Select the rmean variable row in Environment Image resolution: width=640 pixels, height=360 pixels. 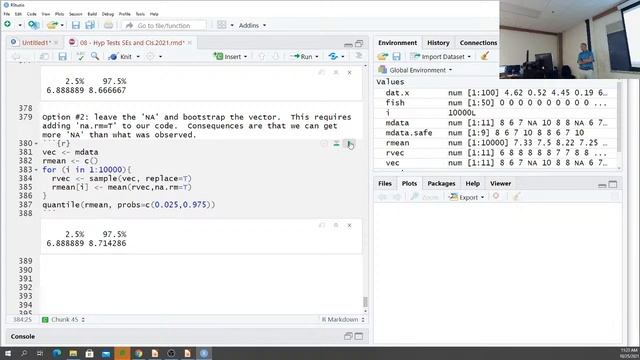(x=496, y=143)
